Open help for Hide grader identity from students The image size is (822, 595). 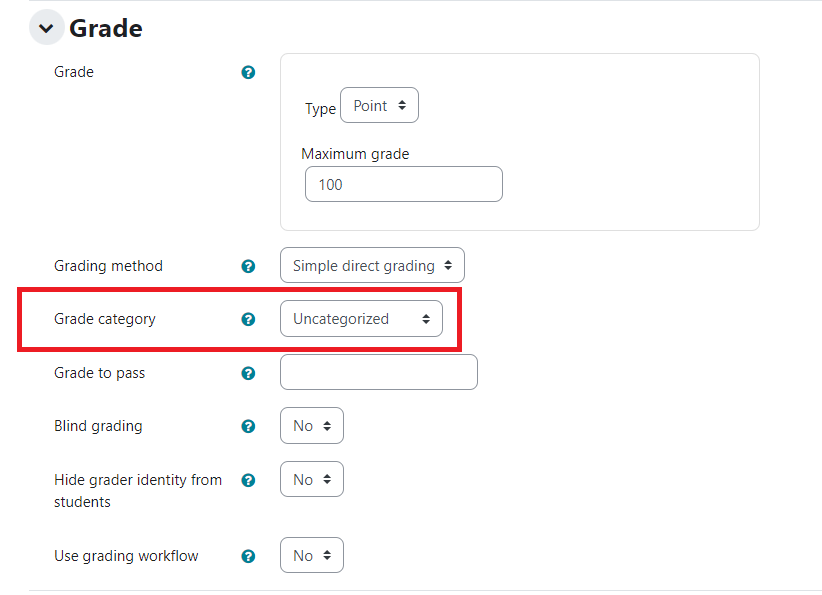click(x=247, y=480)
